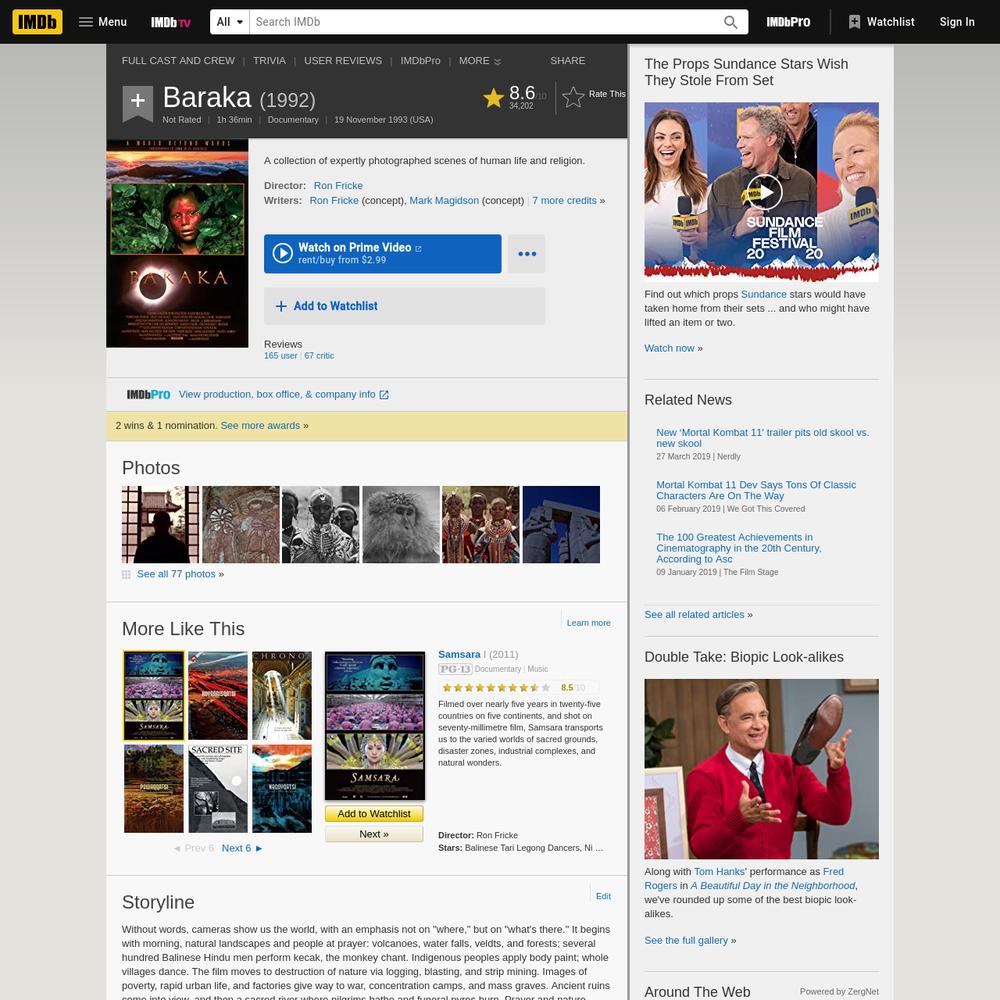Open the 67 critic reviews
Screen dimensions: 1000x1000
(x=319, y=356)
